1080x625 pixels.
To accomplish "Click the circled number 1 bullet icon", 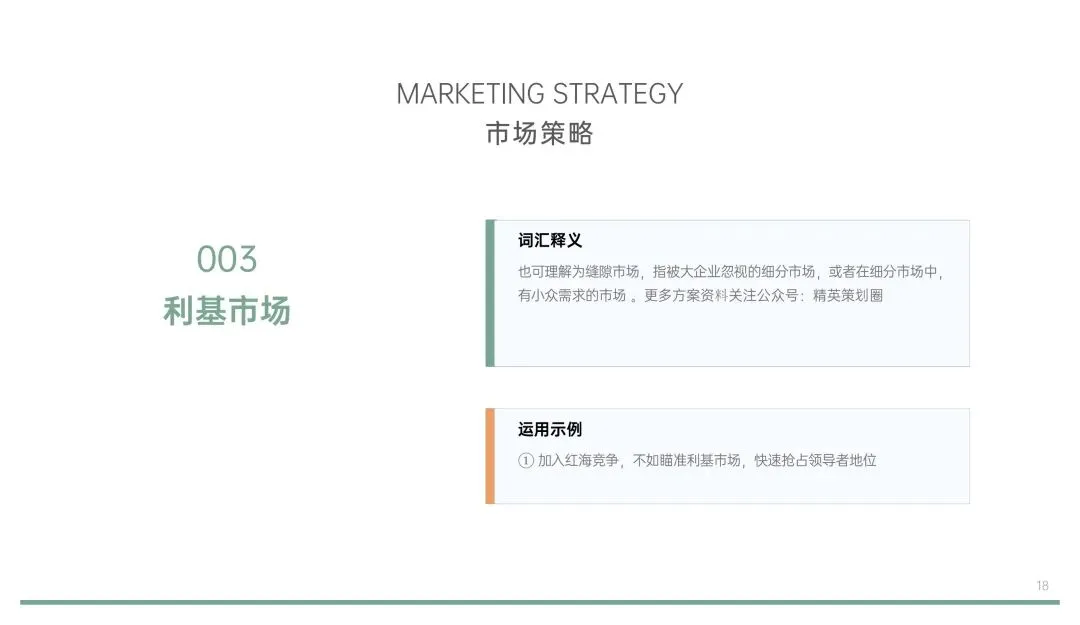I will [526, 460].
